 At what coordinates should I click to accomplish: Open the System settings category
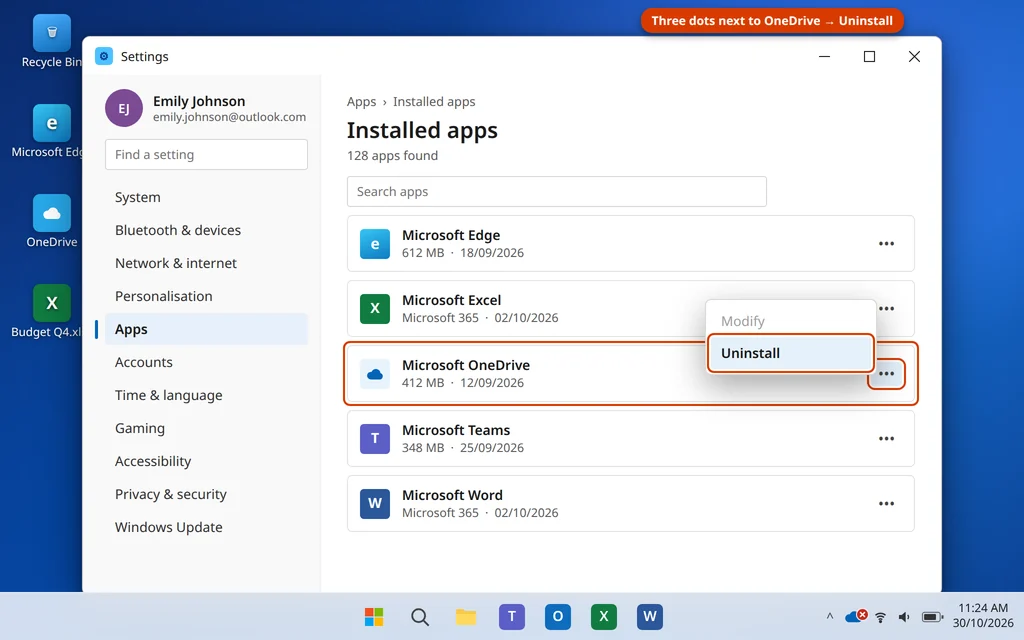[206, 197]
